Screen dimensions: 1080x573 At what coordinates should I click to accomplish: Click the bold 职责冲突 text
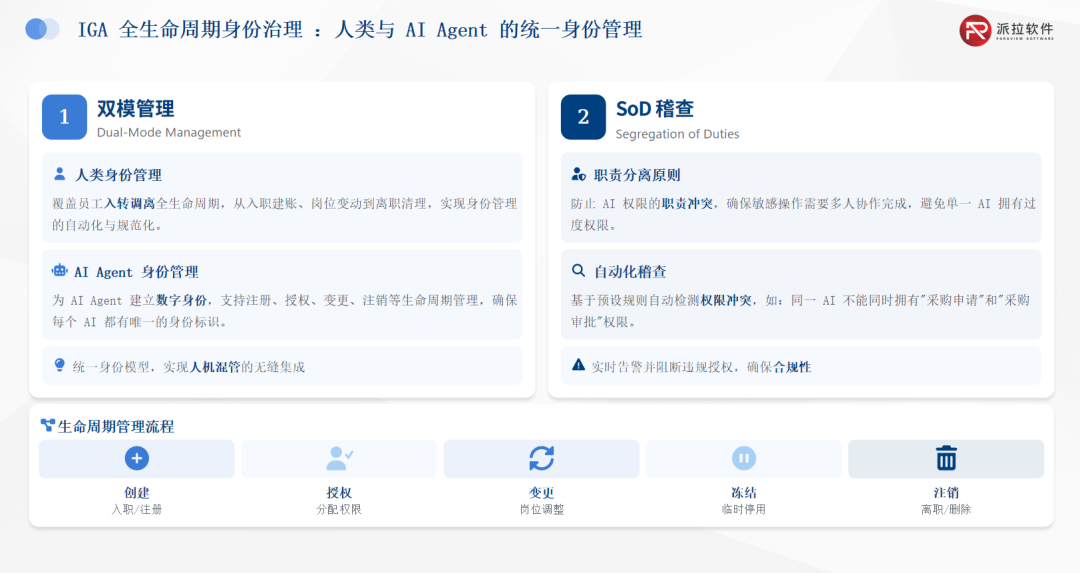(x=687, y=204)
